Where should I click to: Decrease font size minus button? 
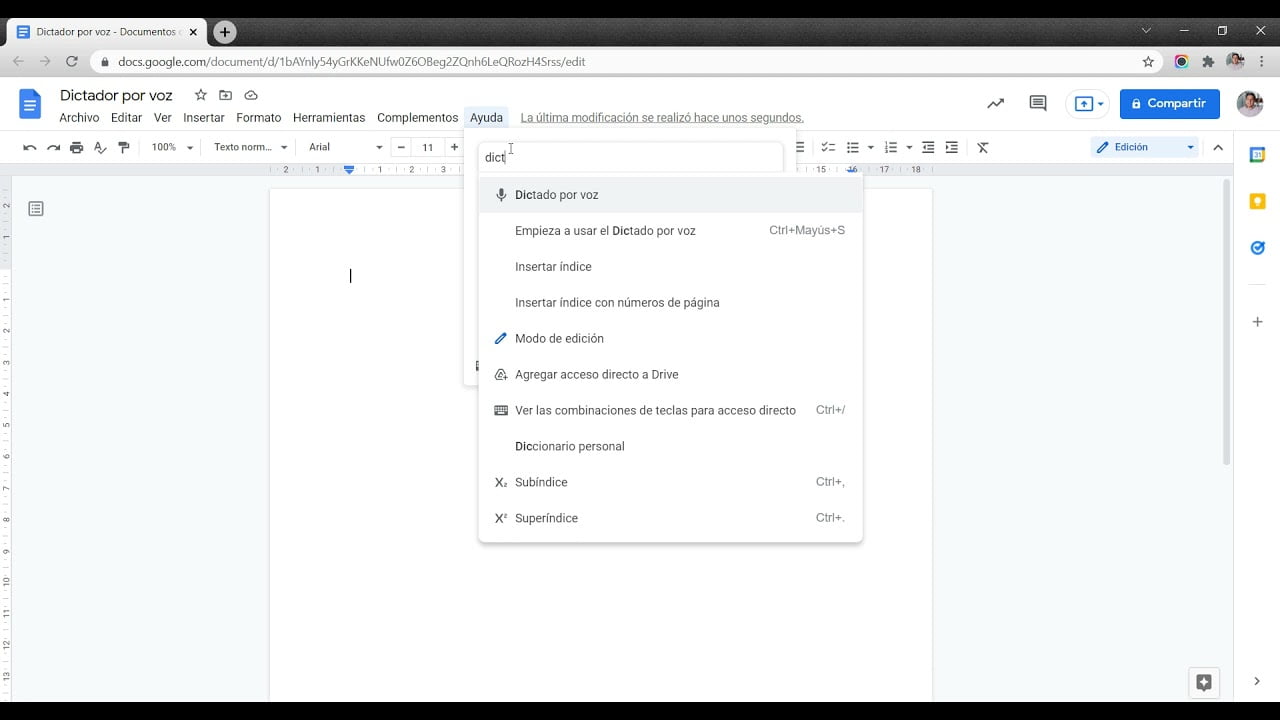point(401,147)
